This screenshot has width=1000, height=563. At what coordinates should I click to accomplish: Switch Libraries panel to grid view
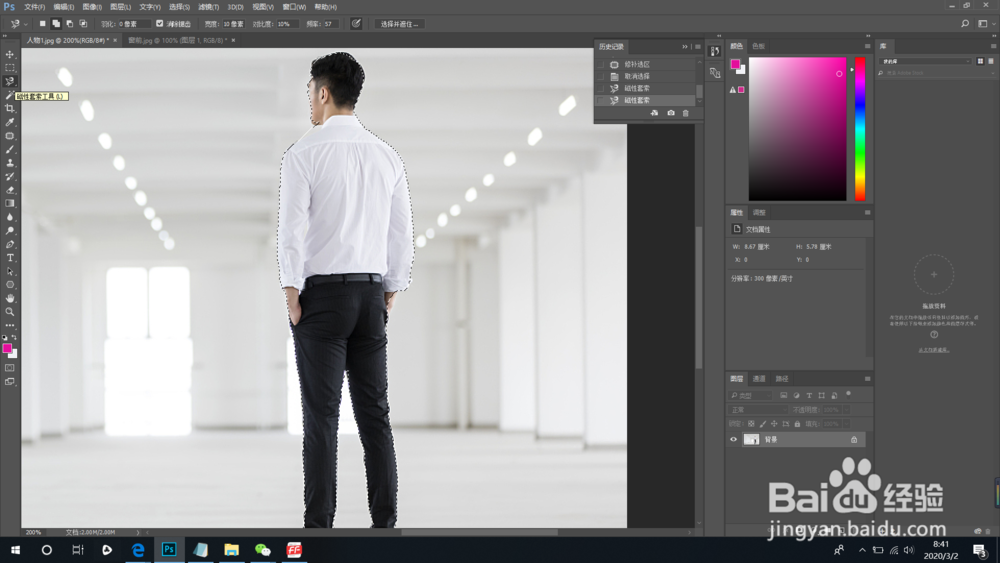(980, 61)
